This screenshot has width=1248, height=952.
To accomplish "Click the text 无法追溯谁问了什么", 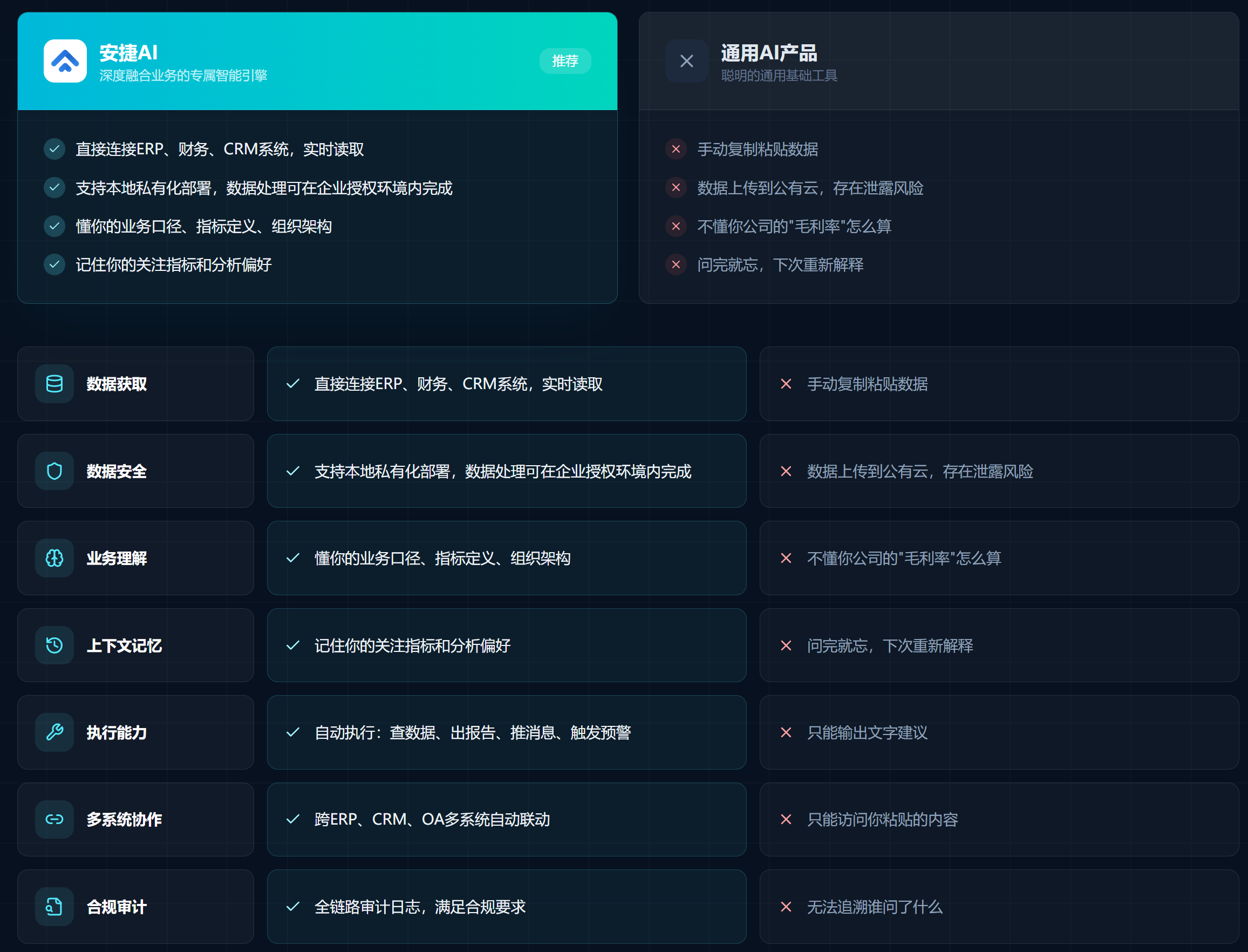I will pyautogui.click(x=875, y=907).
